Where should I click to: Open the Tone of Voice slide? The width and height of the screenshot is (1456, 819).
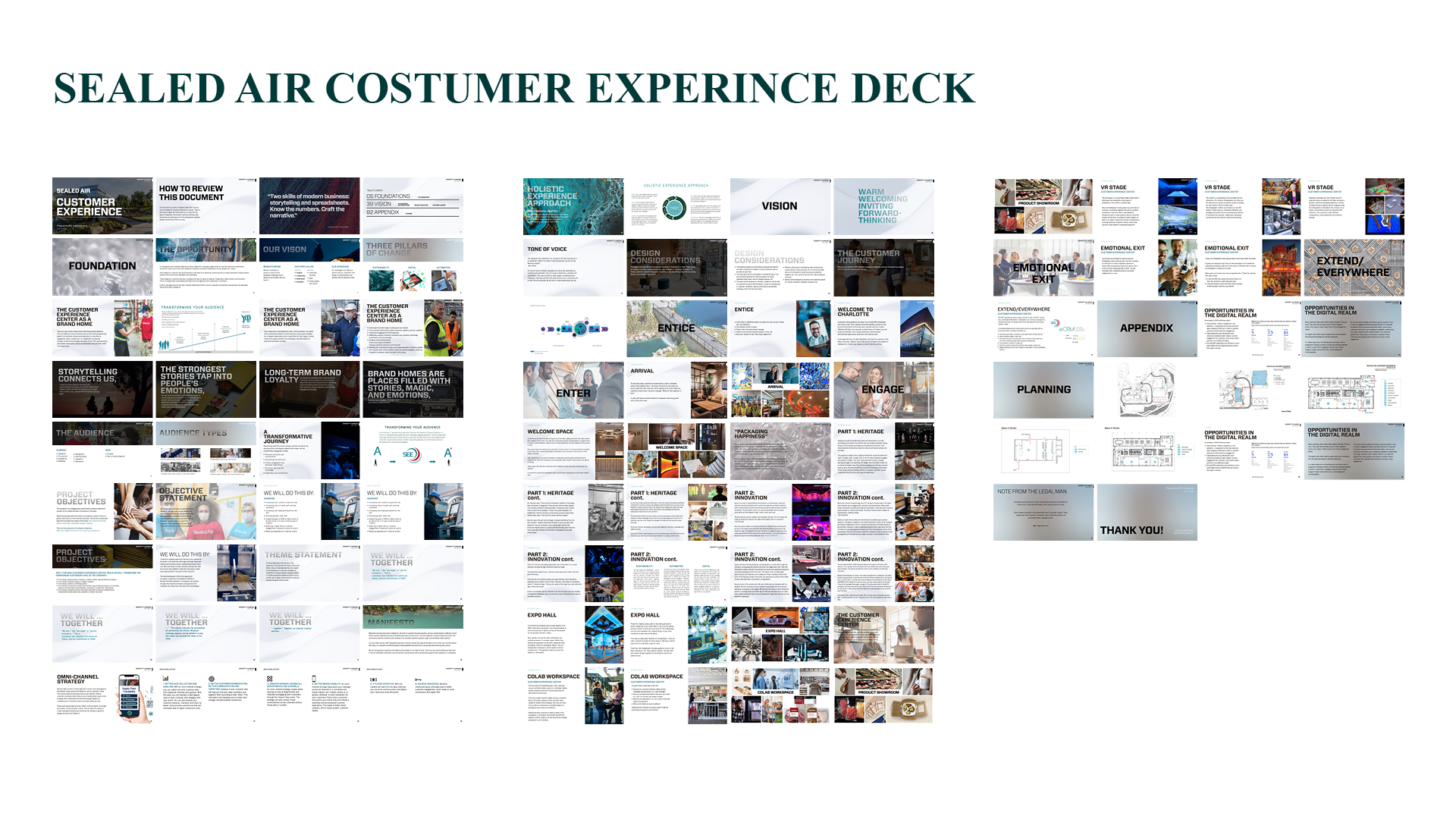[573, 268]
